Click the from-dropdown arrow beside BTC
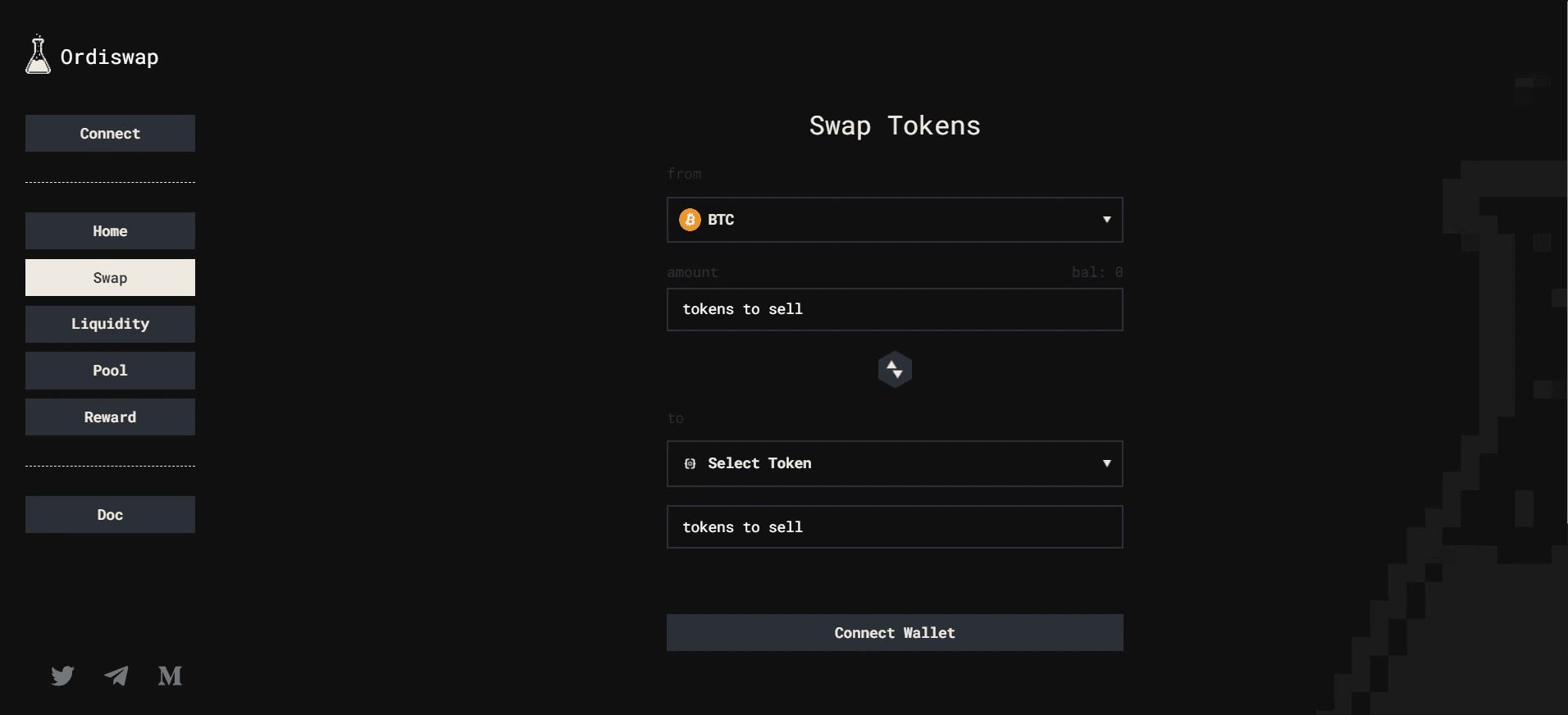 click(1106, 220)
